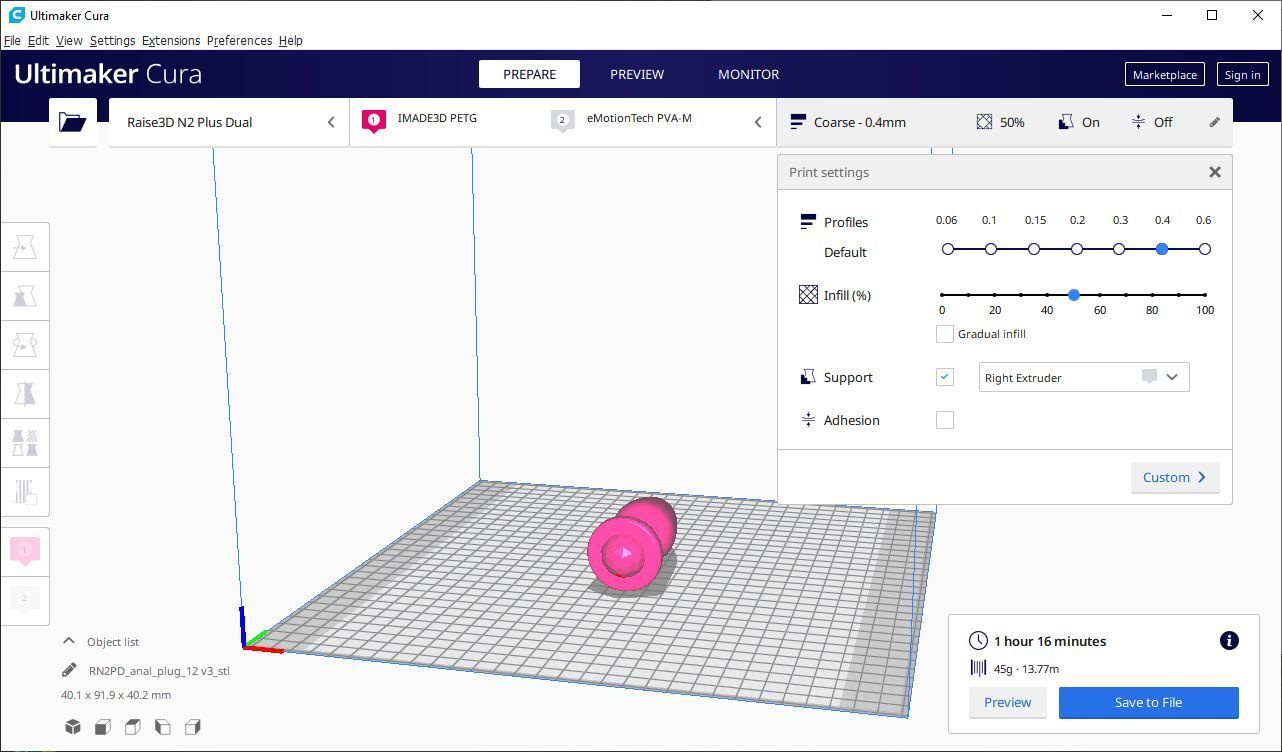Image resolution: width=1282 pixels, height=752 pixels.
Task: Click the extruder 1 badge beside IMADE3D PETG
Action: click(374, 122)
